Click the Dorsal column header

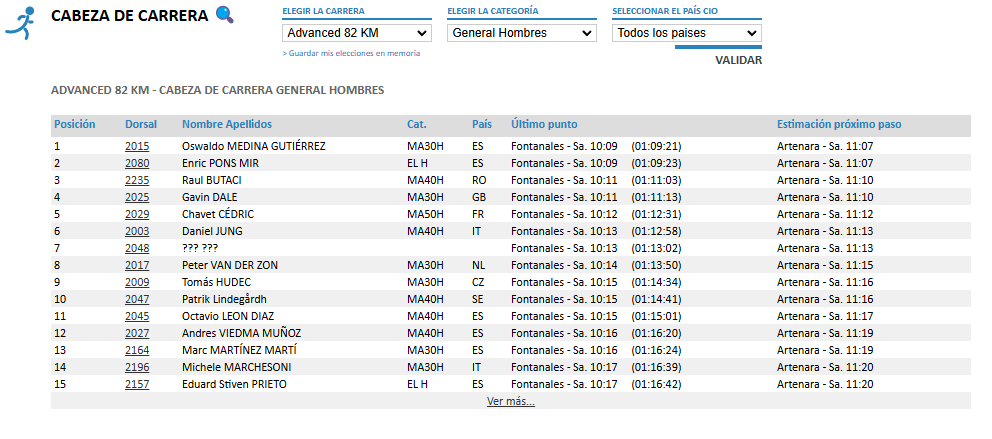click(x=141, y=125)
